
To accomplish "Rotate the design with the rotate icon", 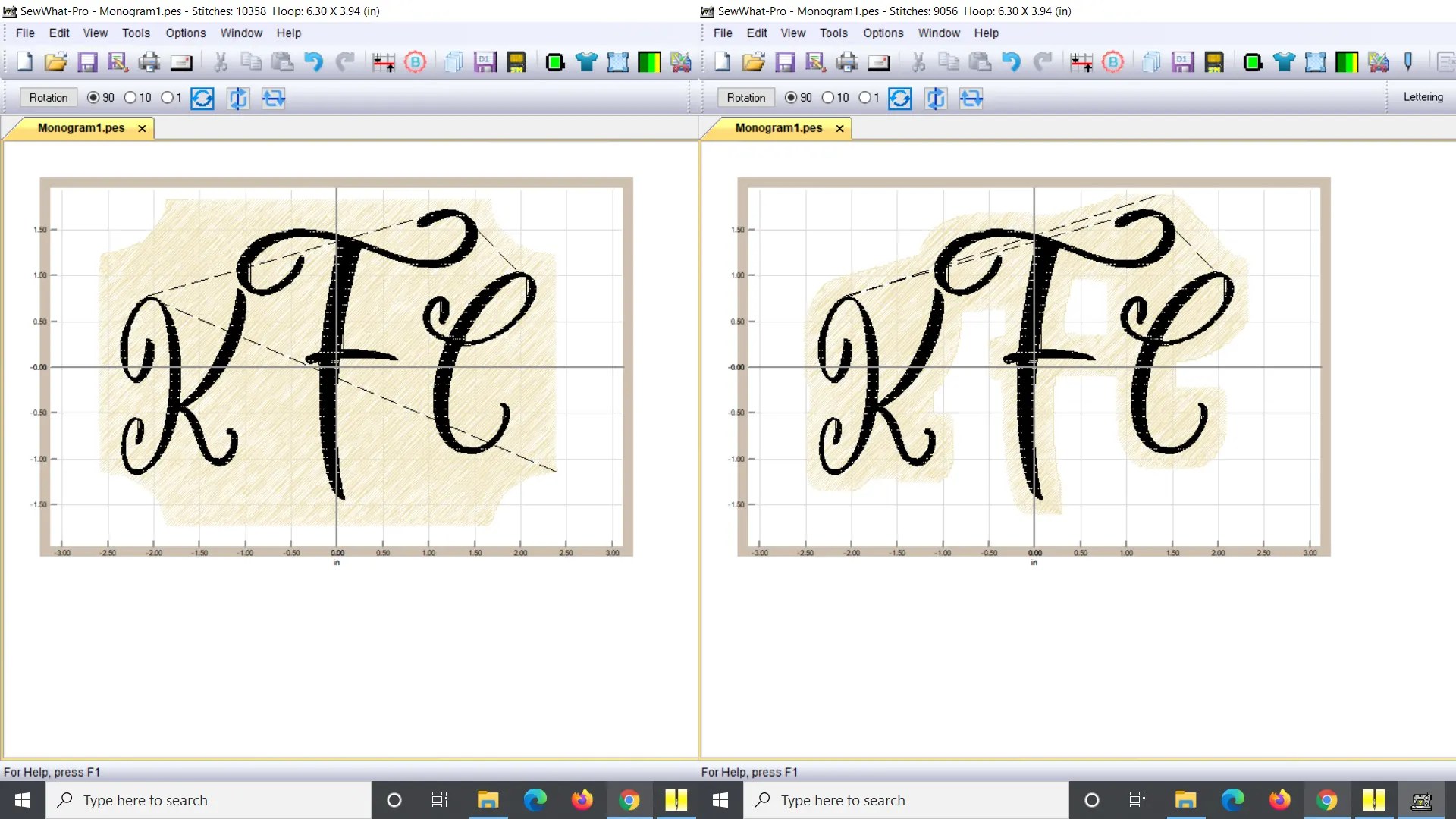I will 202,99.
